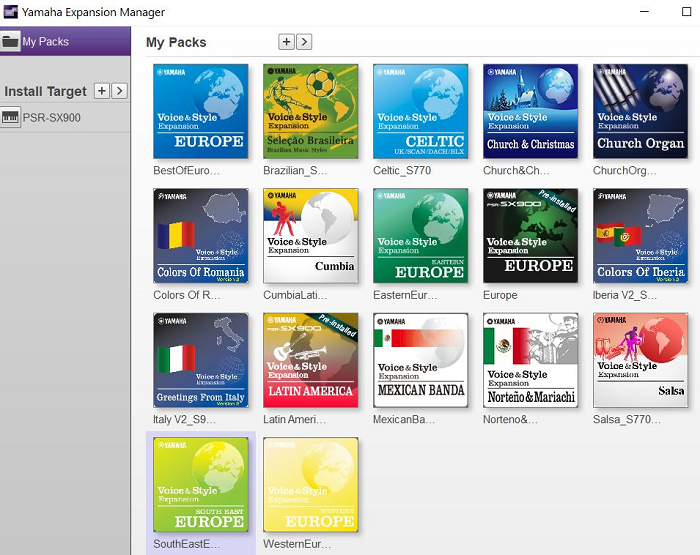Screen dimensions: 700x555
Task: Open the My Packs folder icon in sidebar
Action: 10,42
